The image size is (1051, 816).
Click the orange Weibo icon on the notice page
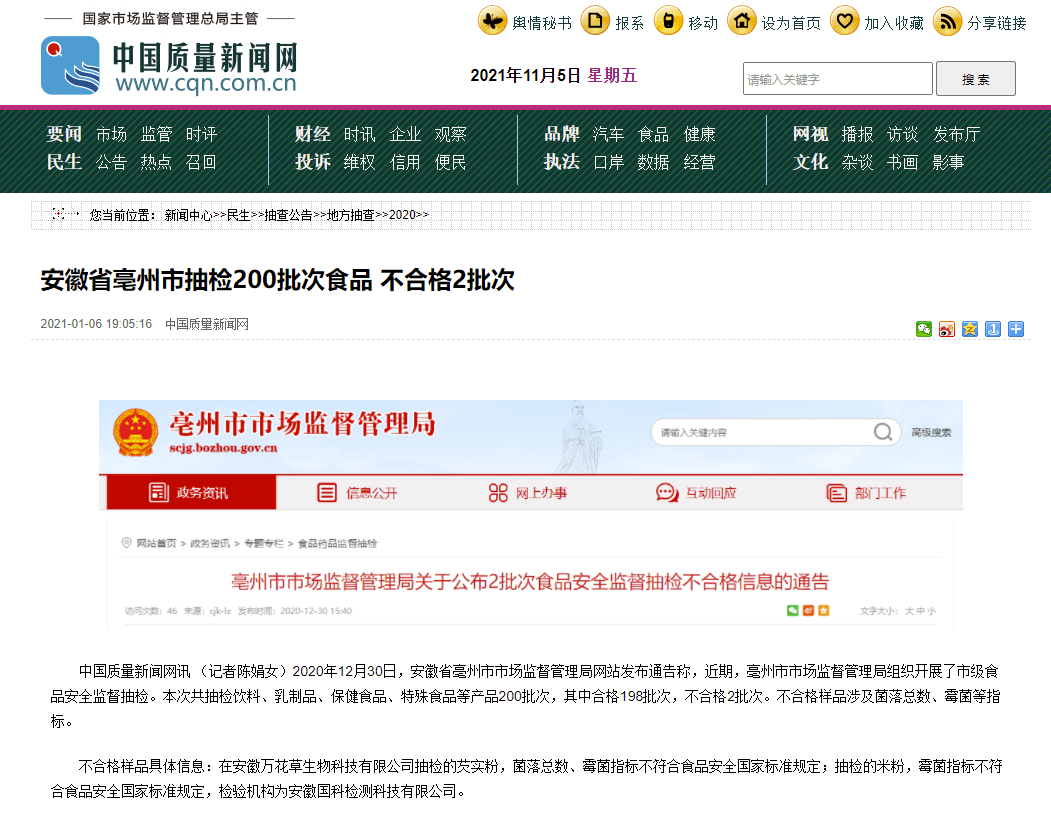(x=807, y=610)
